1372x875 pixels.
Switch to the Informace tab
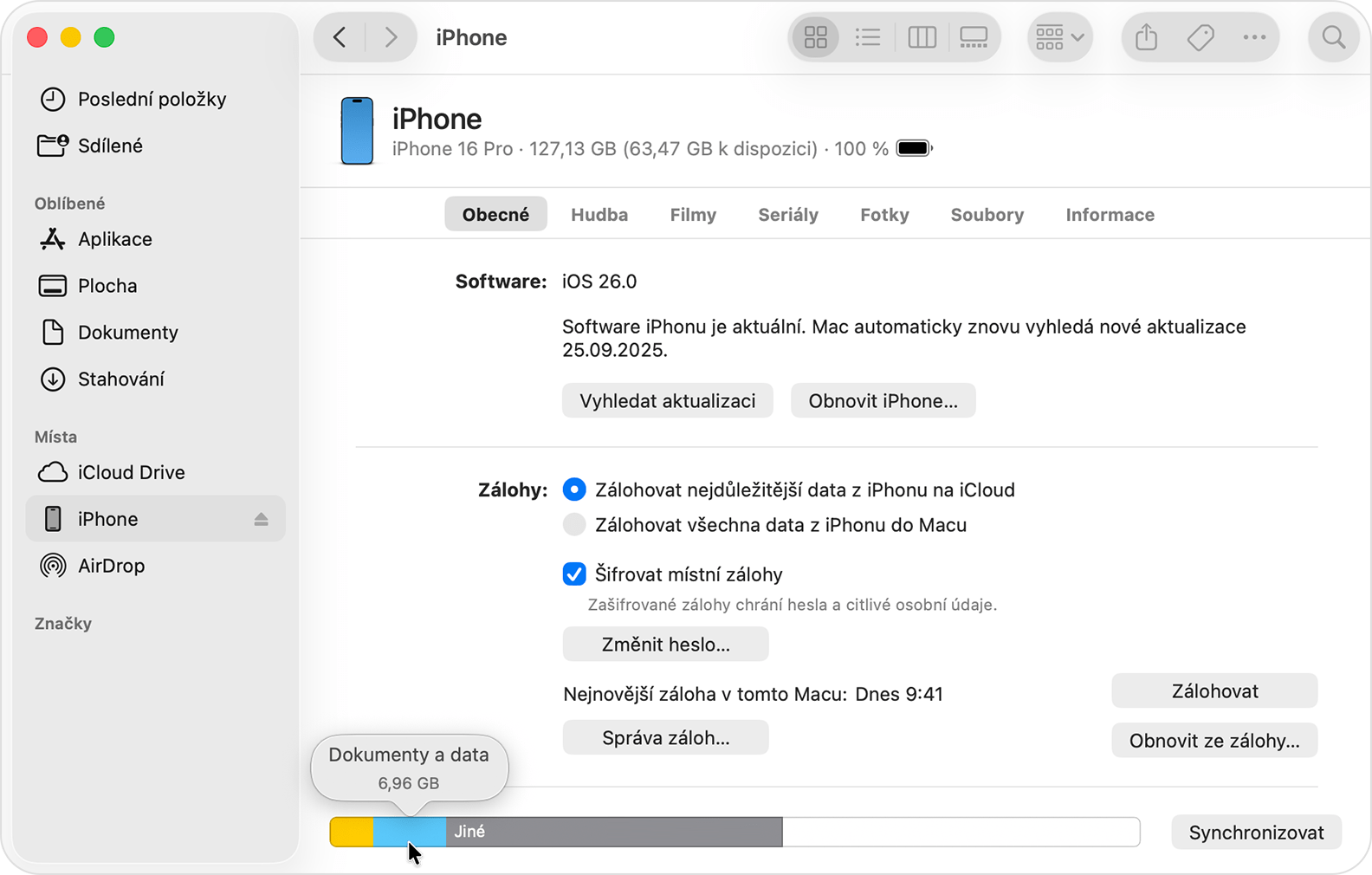[x=1110, y=214]
